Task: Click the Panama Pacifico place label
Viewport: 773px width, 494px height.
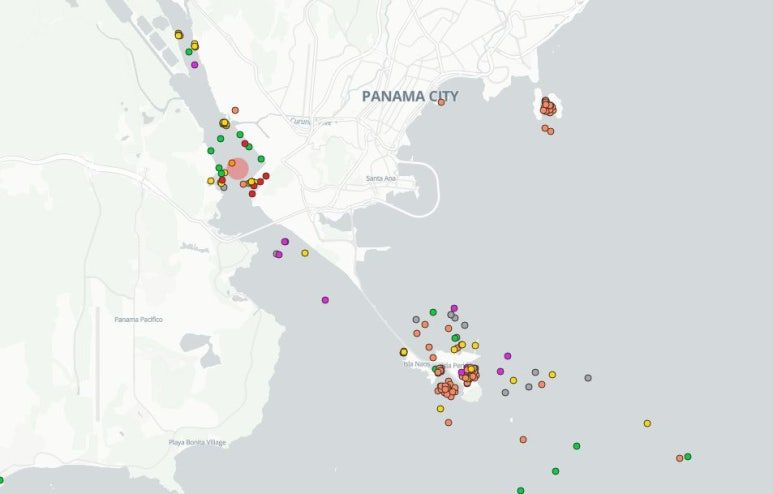Action: (x=138, y=320)
